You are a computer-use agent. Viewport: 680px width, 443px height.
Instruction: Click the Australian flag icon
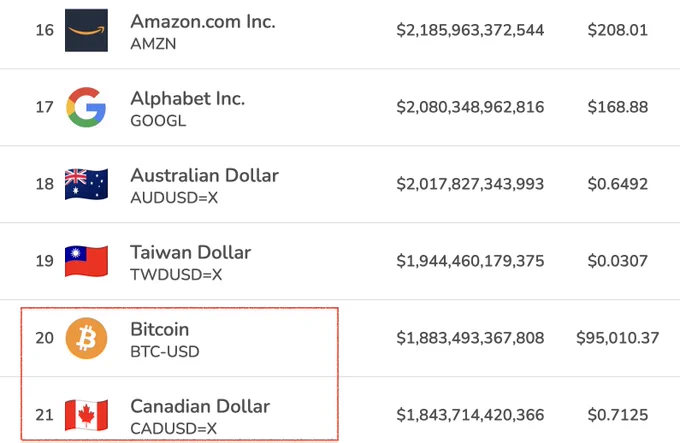pyautogui.click(x=86, y=184)
